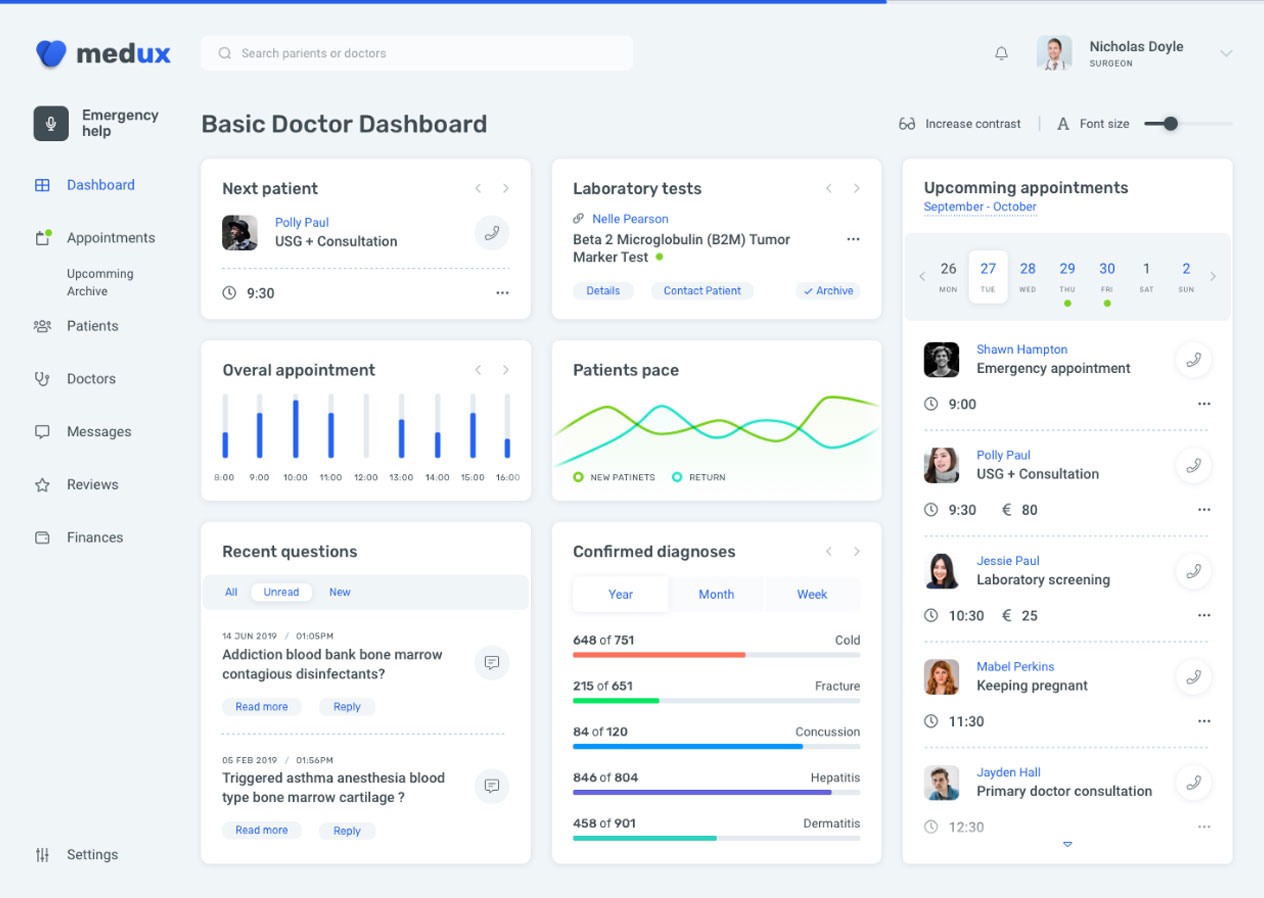Call Polly Paul from Next patient card
Screen dimensions: 1264x898
click(492, 233)
